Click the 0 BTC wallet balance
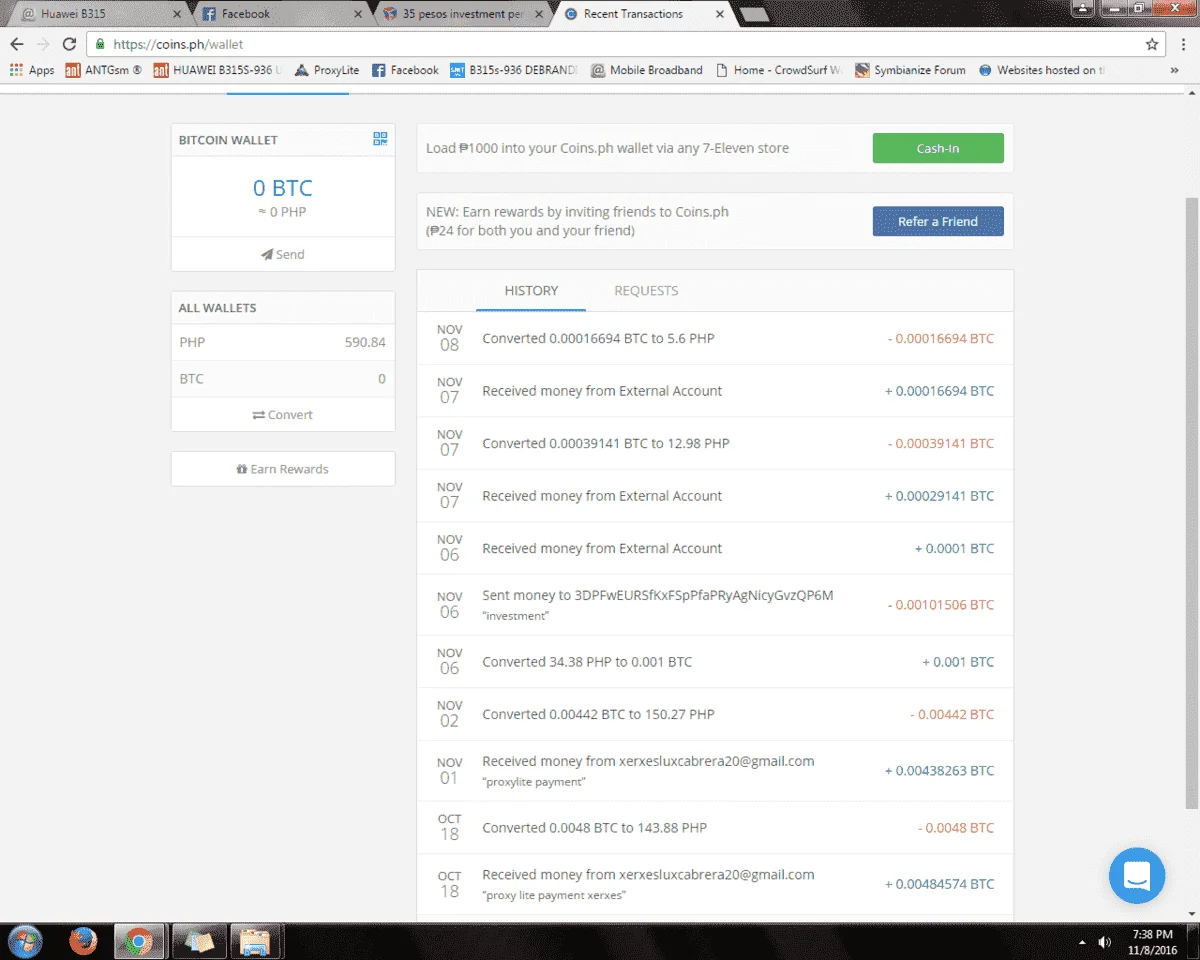This screenshot has width=1200, height=960. (x=283, y=188)
